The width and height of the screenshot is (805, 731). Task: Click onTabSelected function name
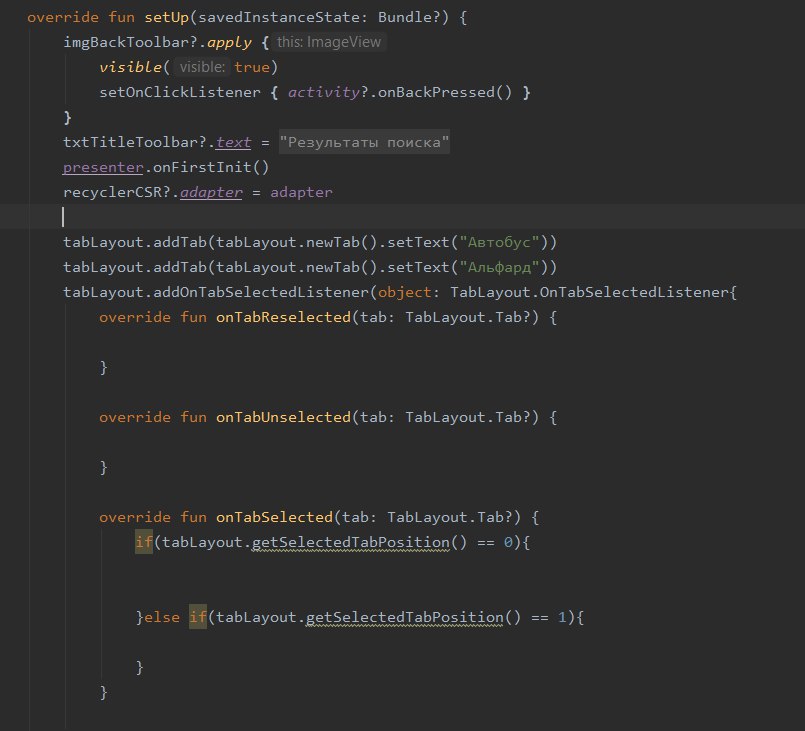274,517
